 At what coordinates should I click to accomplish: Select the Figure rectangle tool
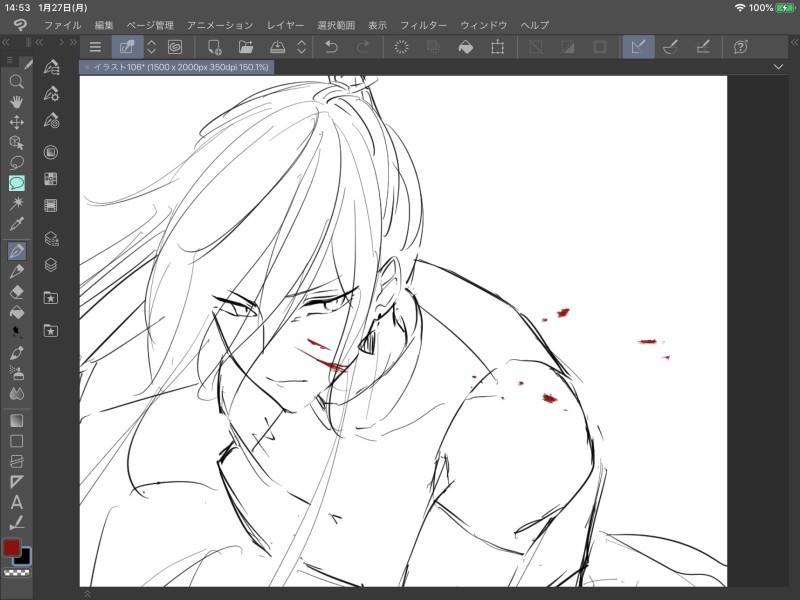(x=16, y=441)
